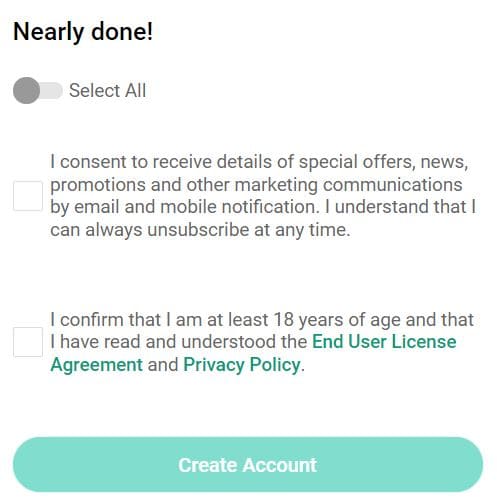Click the Create Account button
The image size is (497, 502).
[248, 465]
